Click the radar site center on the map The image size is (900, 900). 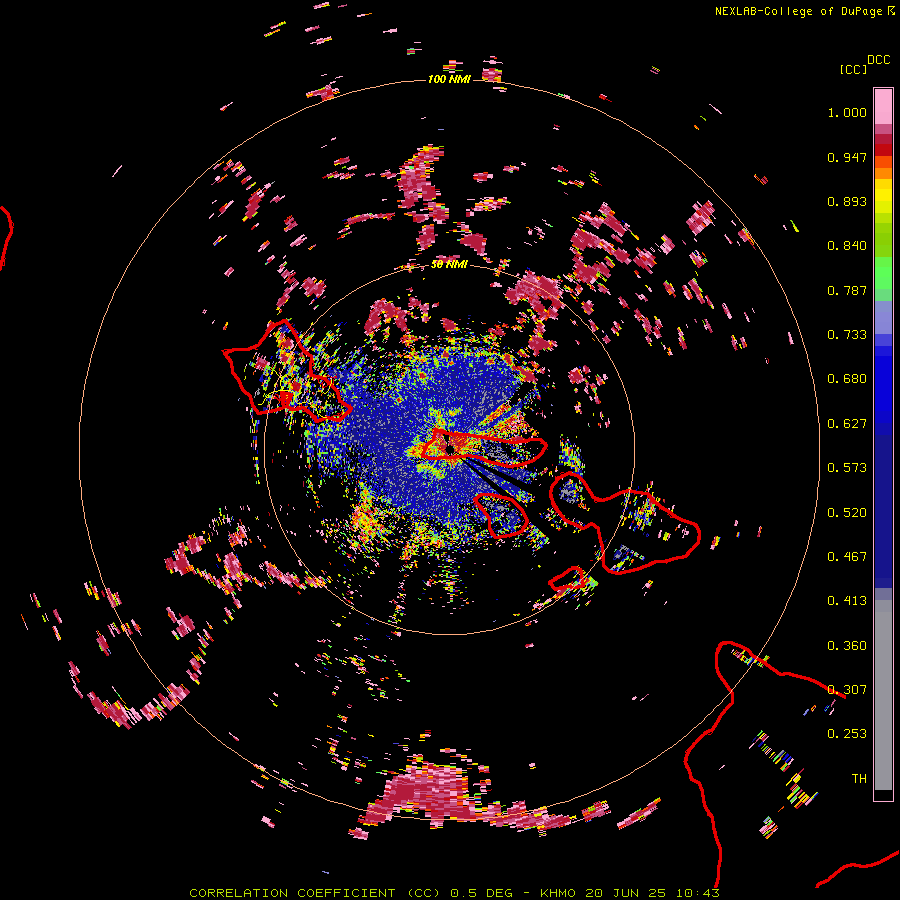point(449,449)
